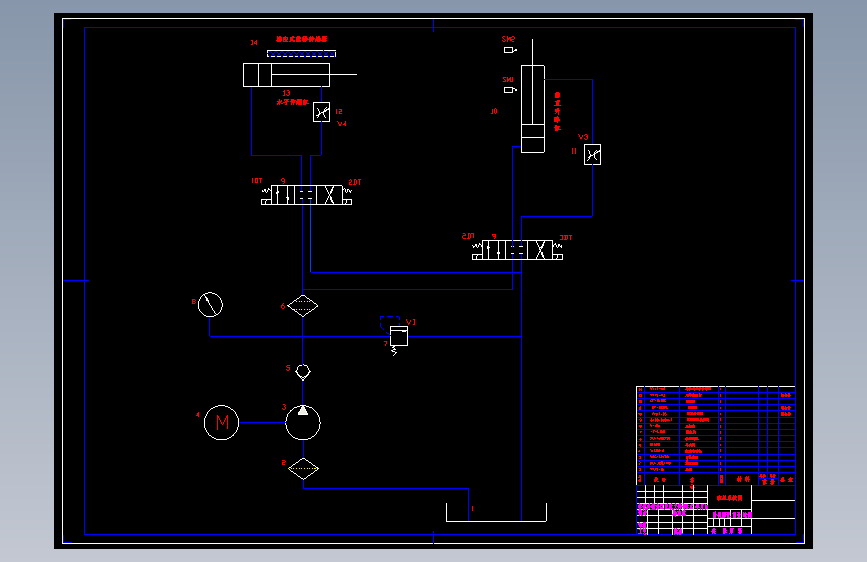Select the hatched rack bar numbered 14
Screen dimensions: 867x562
pos(301,54)
